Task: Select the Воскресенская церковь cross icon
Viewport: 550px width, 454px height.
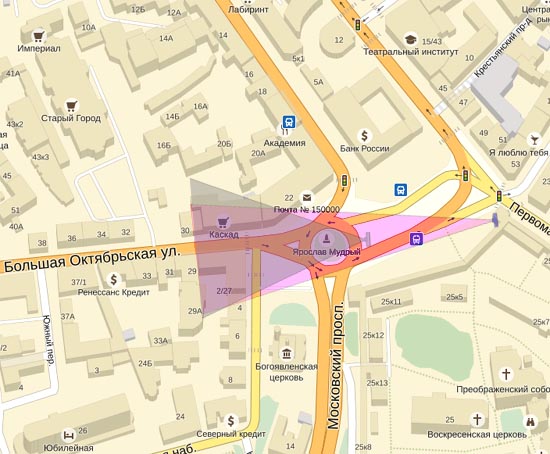Action: pos(477,419)
